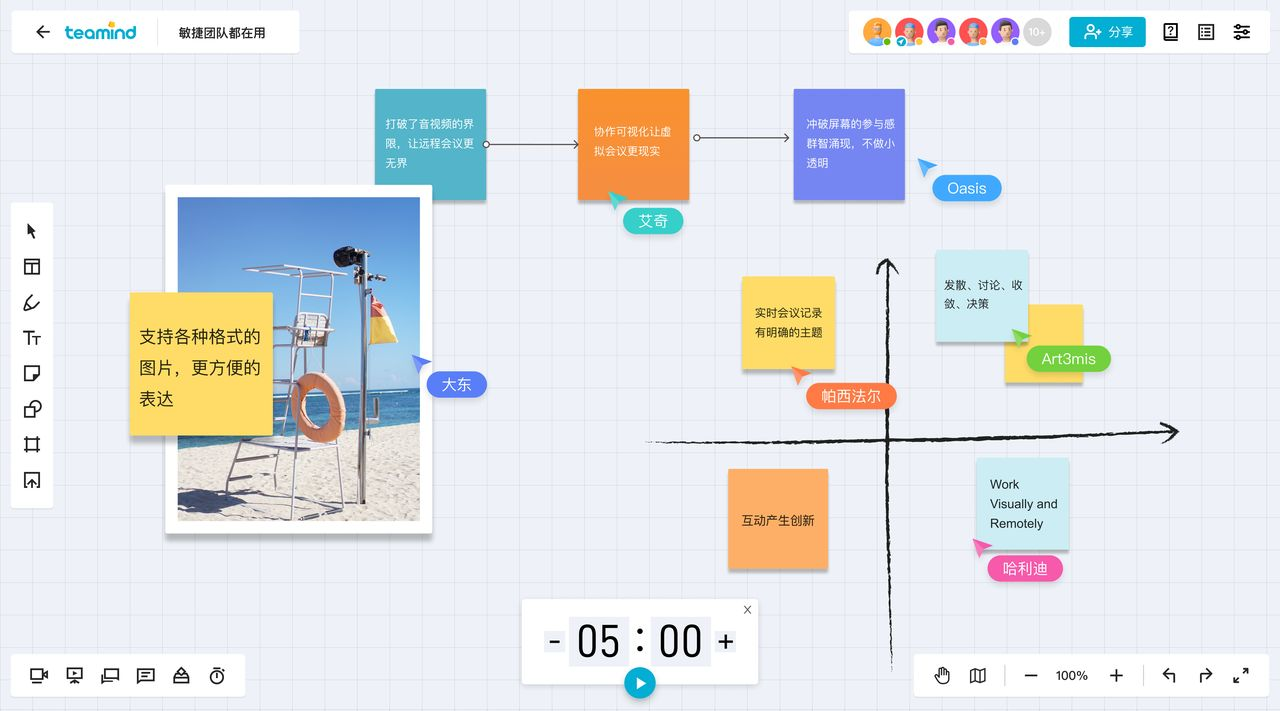Click the 分享 share button
The image size is (1280, 711).
coord(1107,32)
